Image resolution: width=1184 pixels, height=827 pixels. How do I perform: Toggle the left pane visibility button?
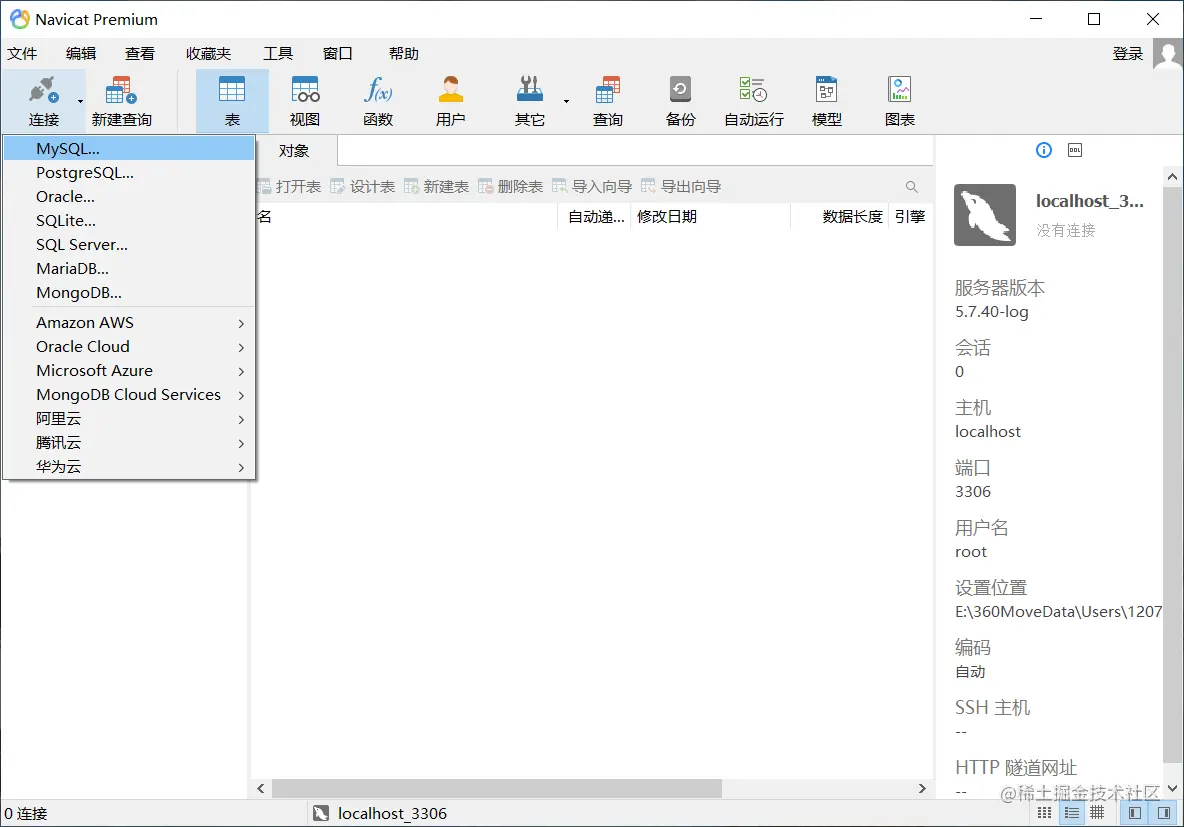1135,813
